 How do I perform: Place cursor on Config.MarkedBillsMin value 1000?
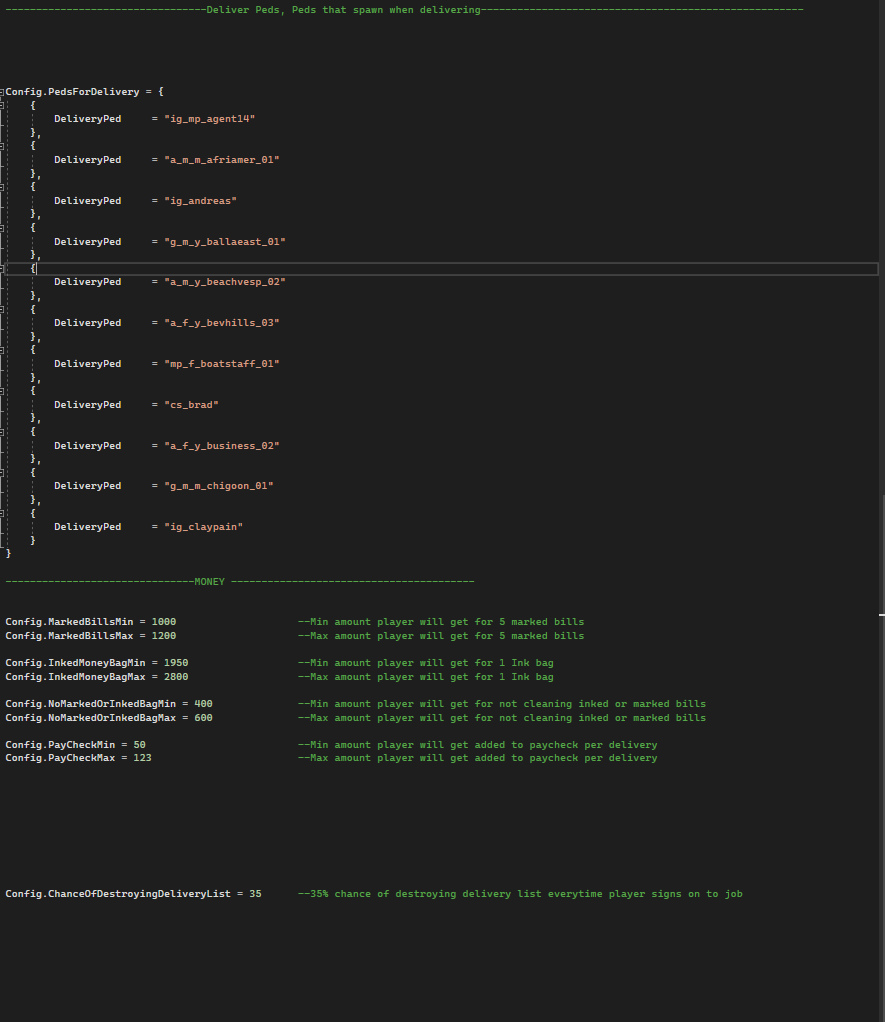tap(164, 621)
